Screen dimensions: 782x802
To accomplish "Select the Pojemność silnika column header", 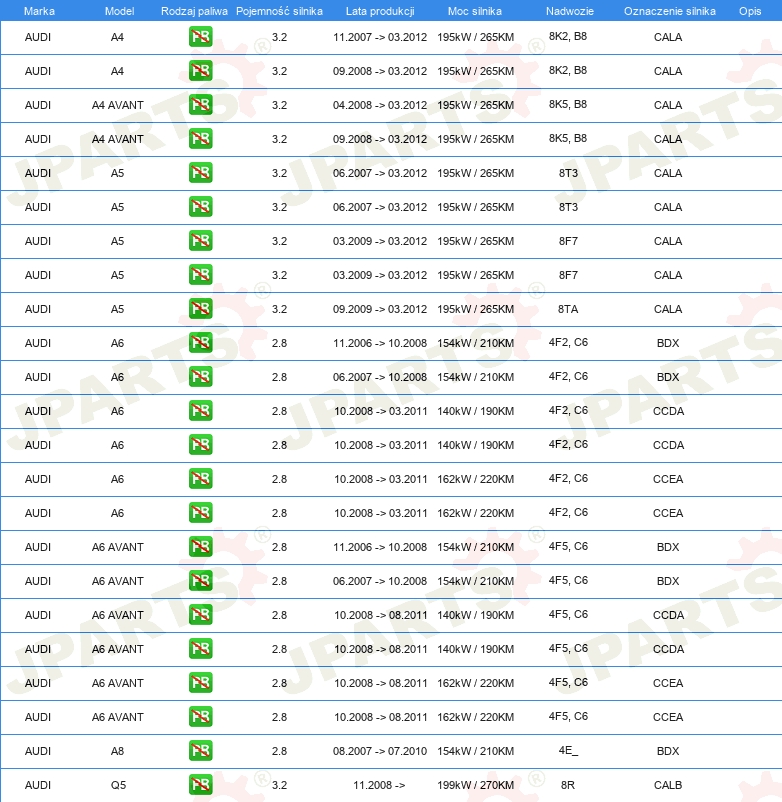I will click(279, 11).
